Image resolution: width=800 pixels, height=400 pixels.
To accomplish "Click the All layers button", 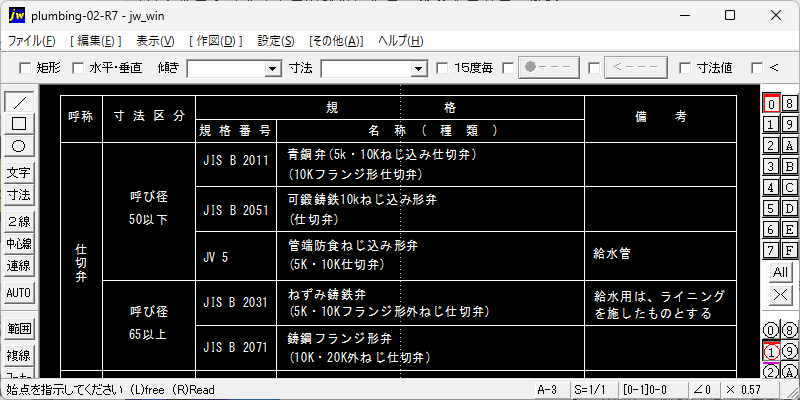I will pos(781,272).
